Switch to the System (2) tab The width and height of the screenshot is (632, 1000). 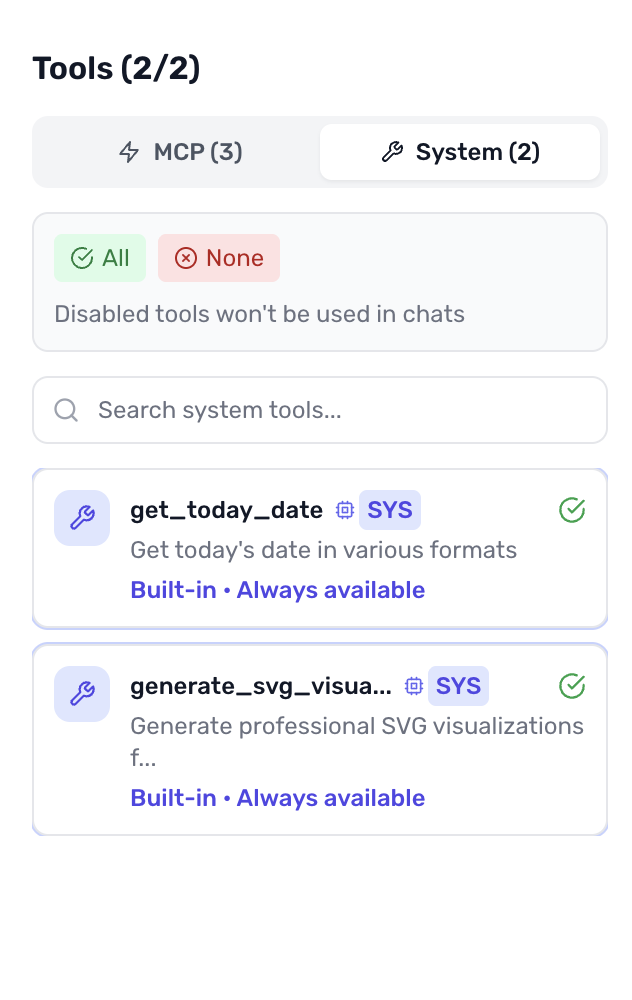coord(459,151)
